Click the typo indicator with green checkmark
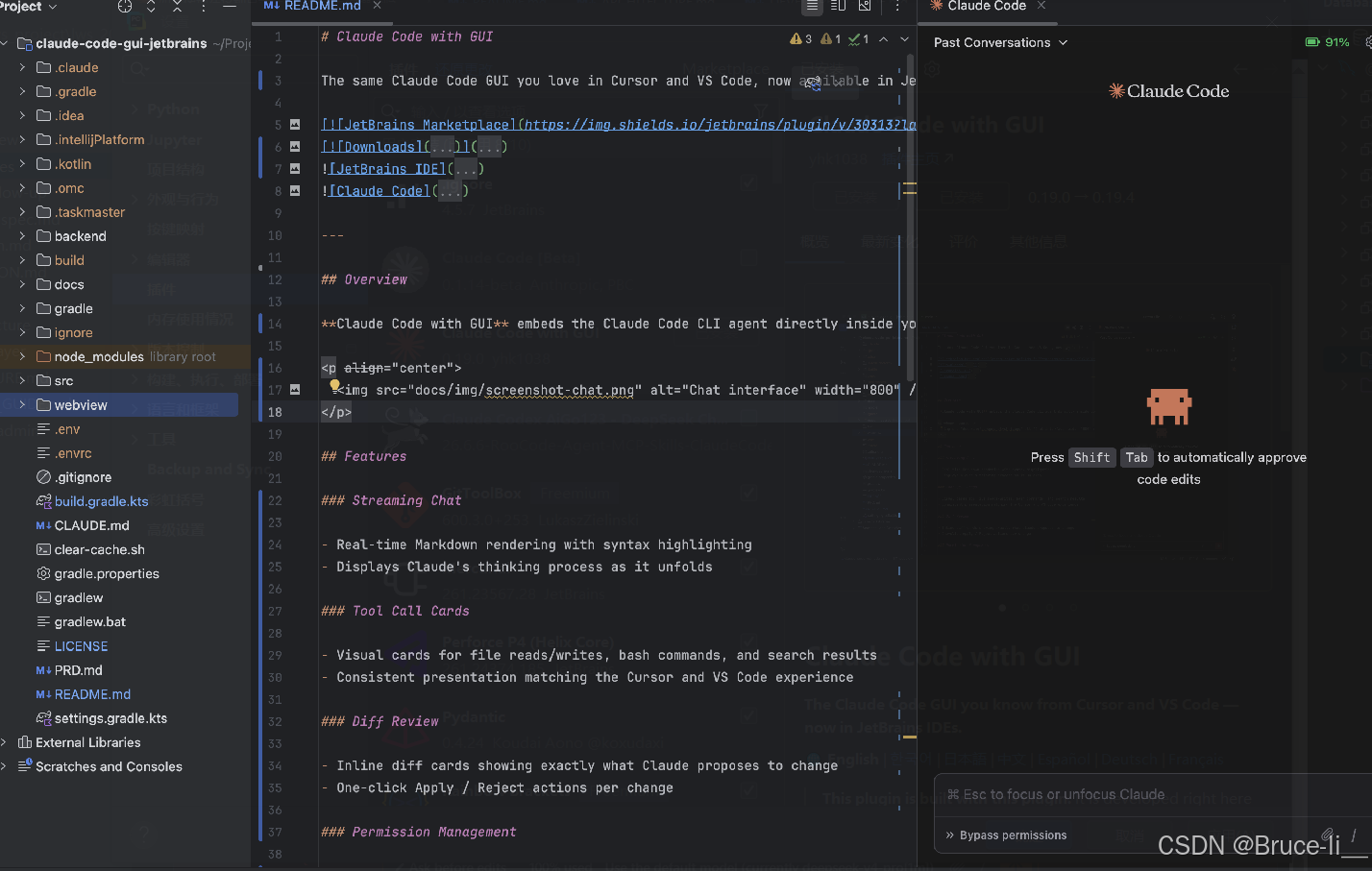This screenshot has height=871, width=1372. point(859,39)
